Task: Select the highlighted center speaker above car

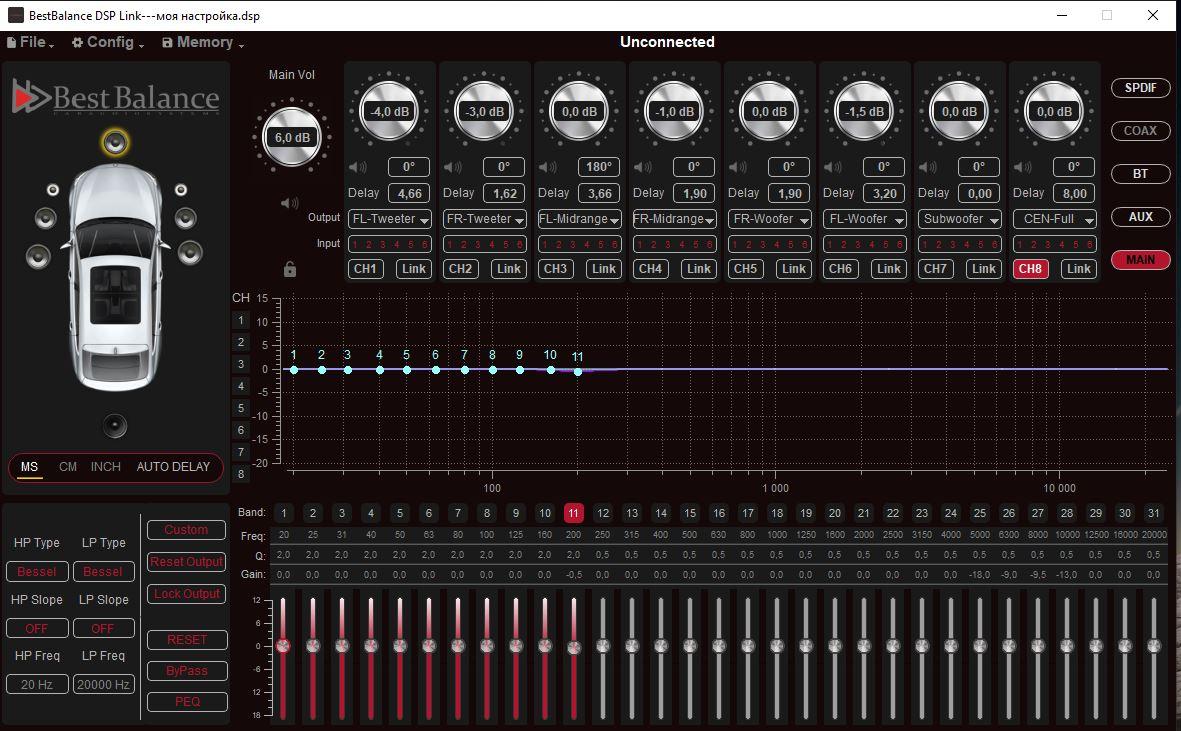Action: point(115,142)
